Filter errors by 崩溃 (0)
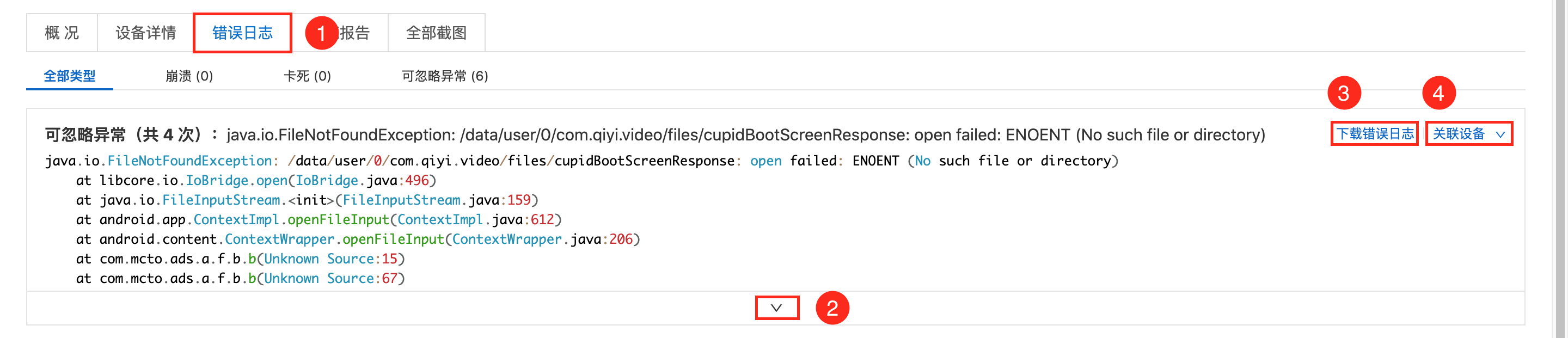Viewport: 1568px width, 338px height. [189, 76]
